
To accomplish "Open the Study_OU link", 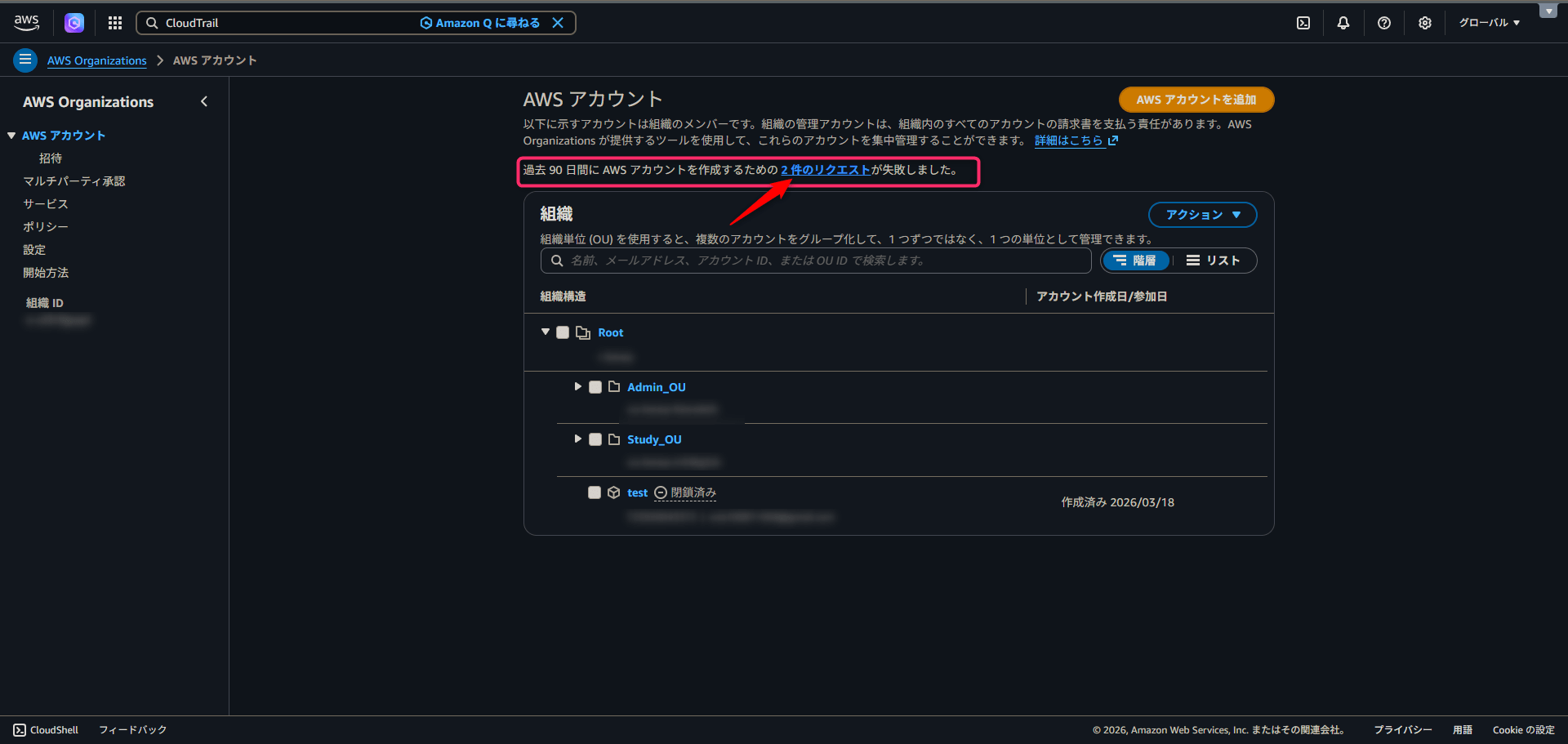I will 654,439.
